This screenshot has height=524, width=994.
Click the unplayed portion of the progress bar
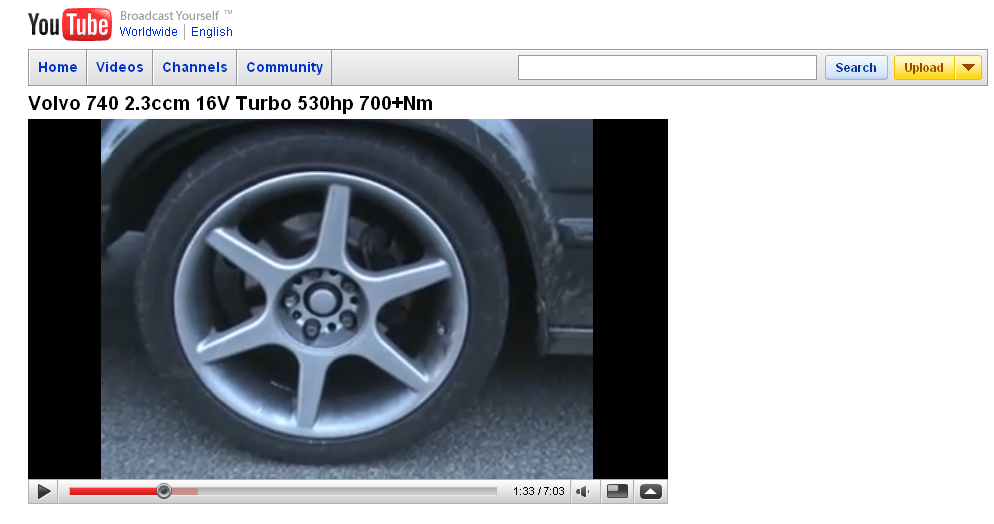pyautogui.click(x=347, y=491)
